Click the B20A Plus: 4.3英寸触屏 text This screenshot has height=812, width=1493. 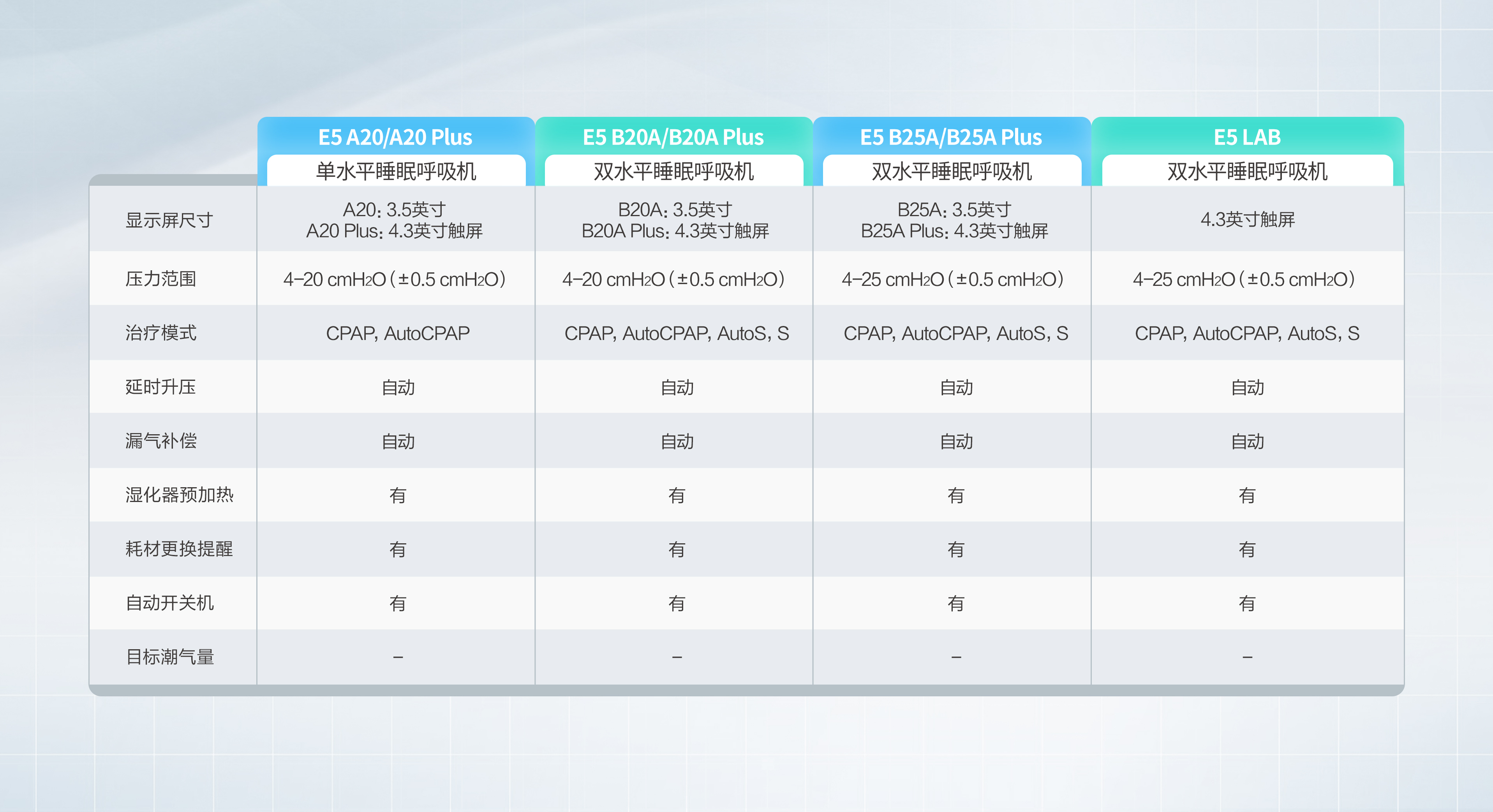click(675, 231)
